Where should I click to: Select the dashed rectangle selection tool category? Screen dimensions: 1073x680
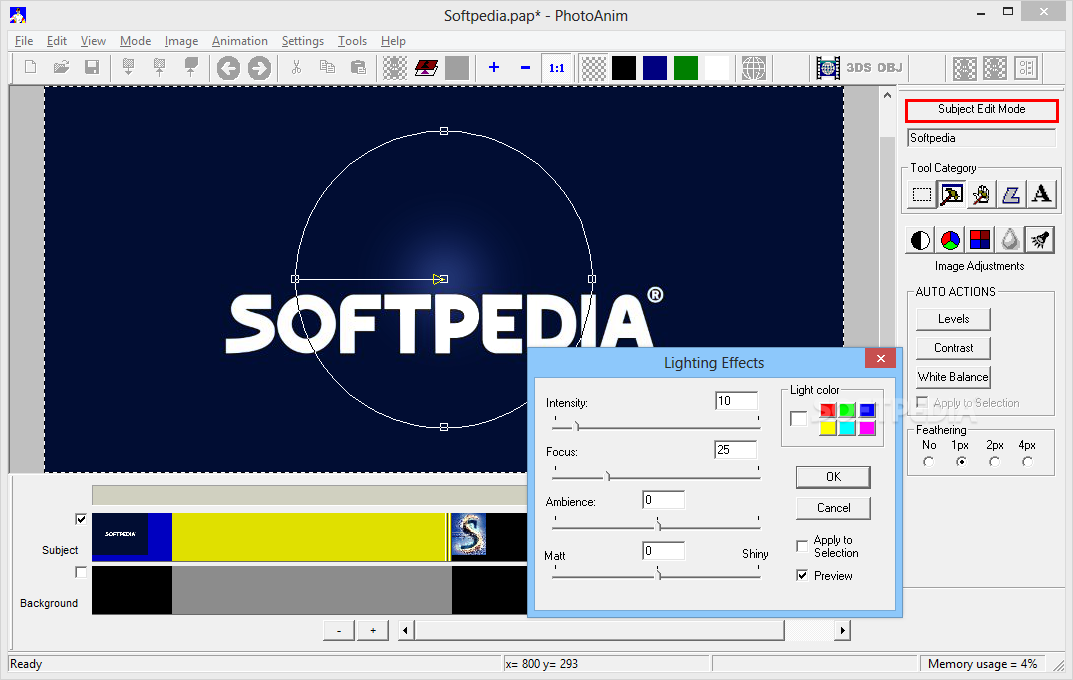click(x=922, y=195)
